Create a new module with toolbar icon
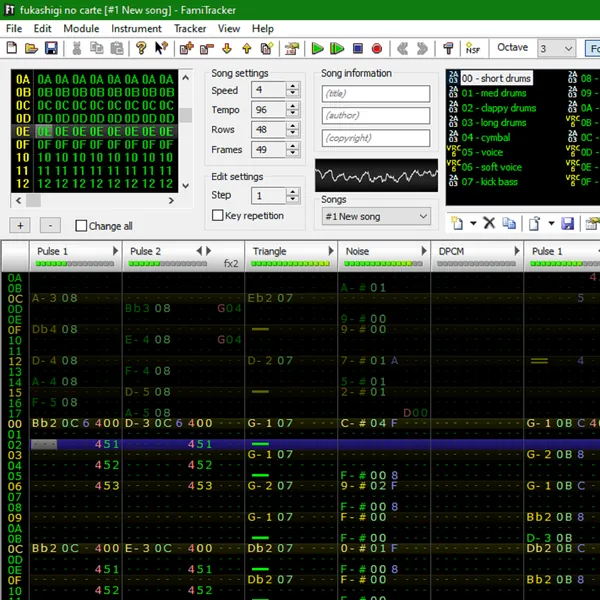This screenshot has height=600, width=600. [12, 48]
